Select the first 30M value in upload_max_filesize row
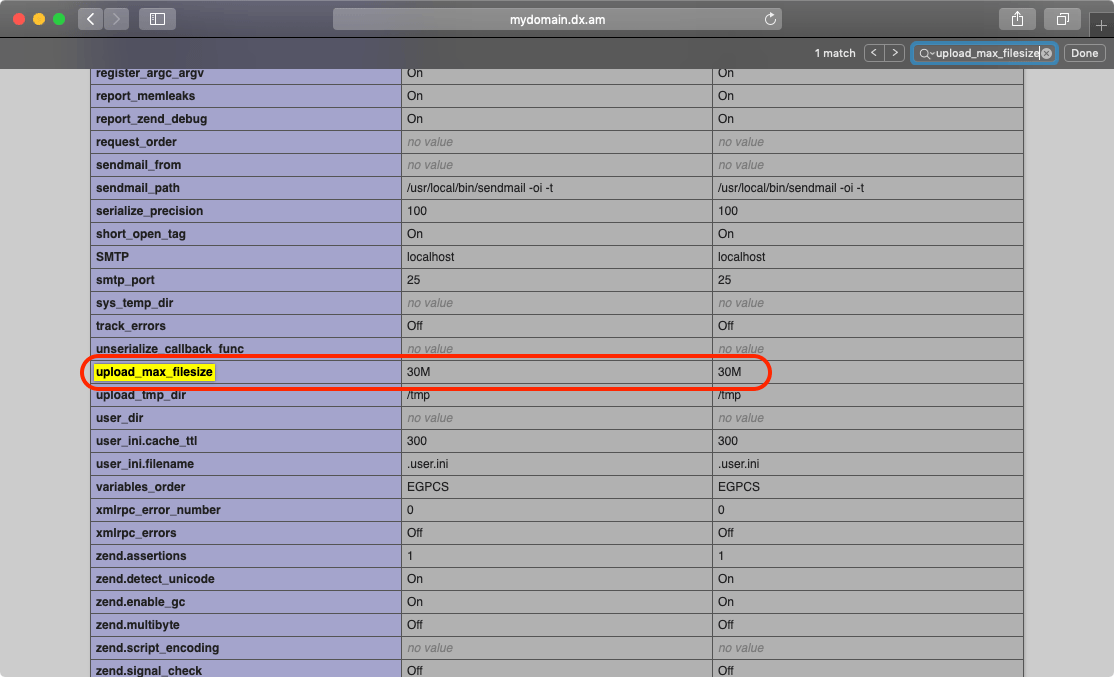Image resolution: width=1114 pixels, height=677 pixels. (x=419, y=372)
